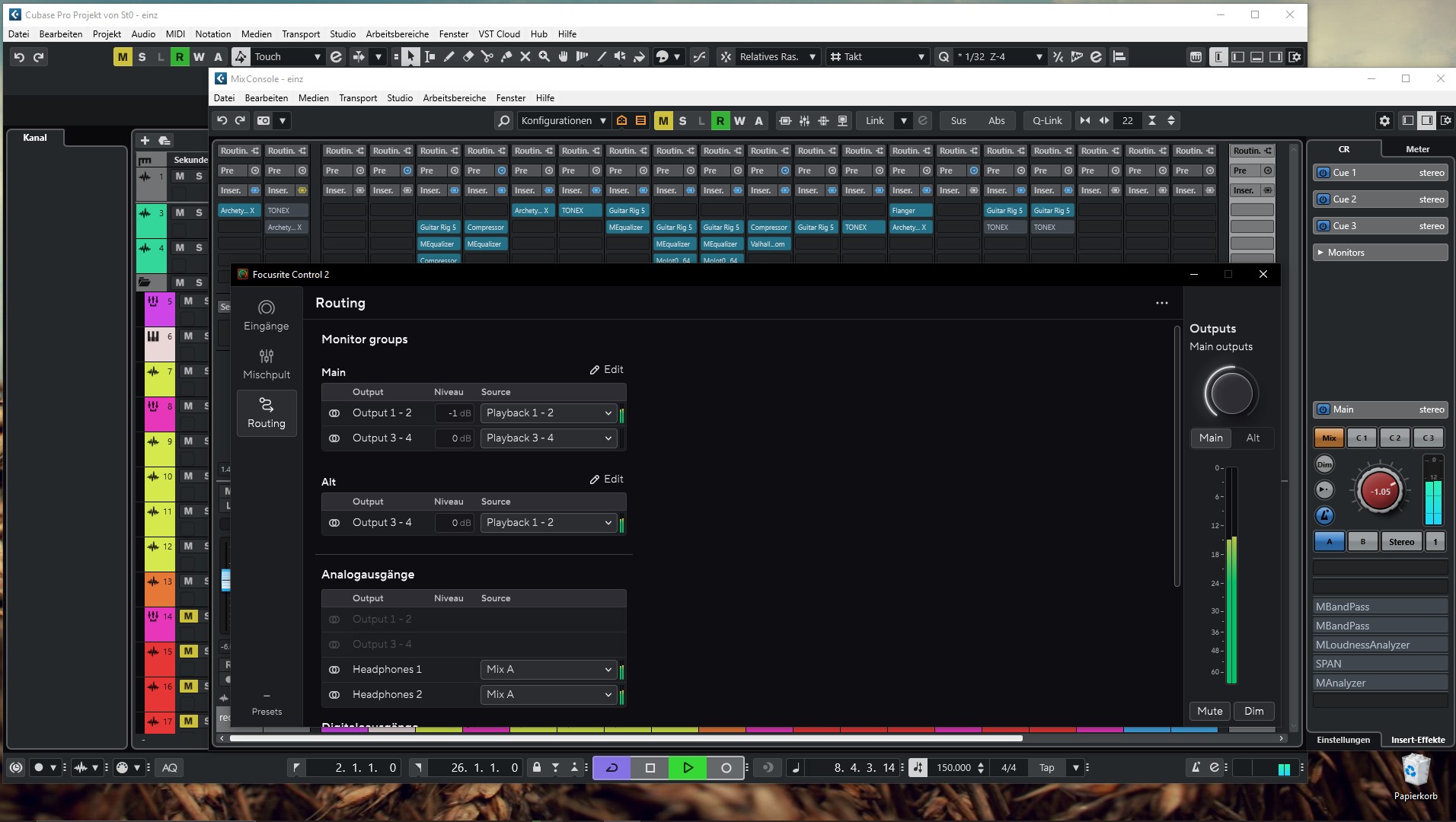Select the Play speaker tool in Cubase toolbar
Screen dimensions: 1456x822
[621, 56]
